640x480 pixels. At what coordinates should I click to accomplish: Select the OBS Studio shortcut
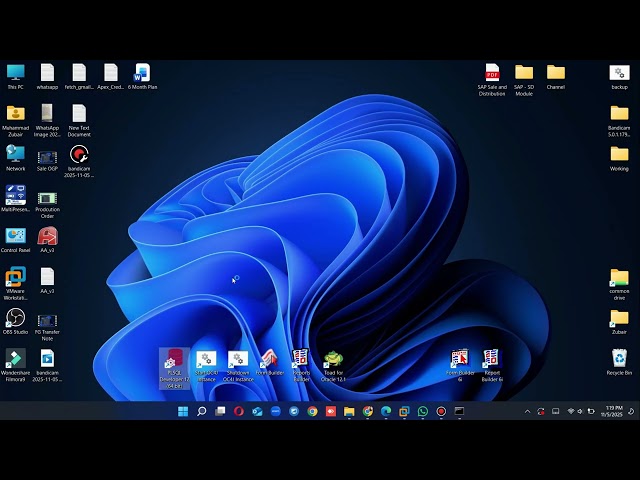pyautogui.click(x=16, y=322)
